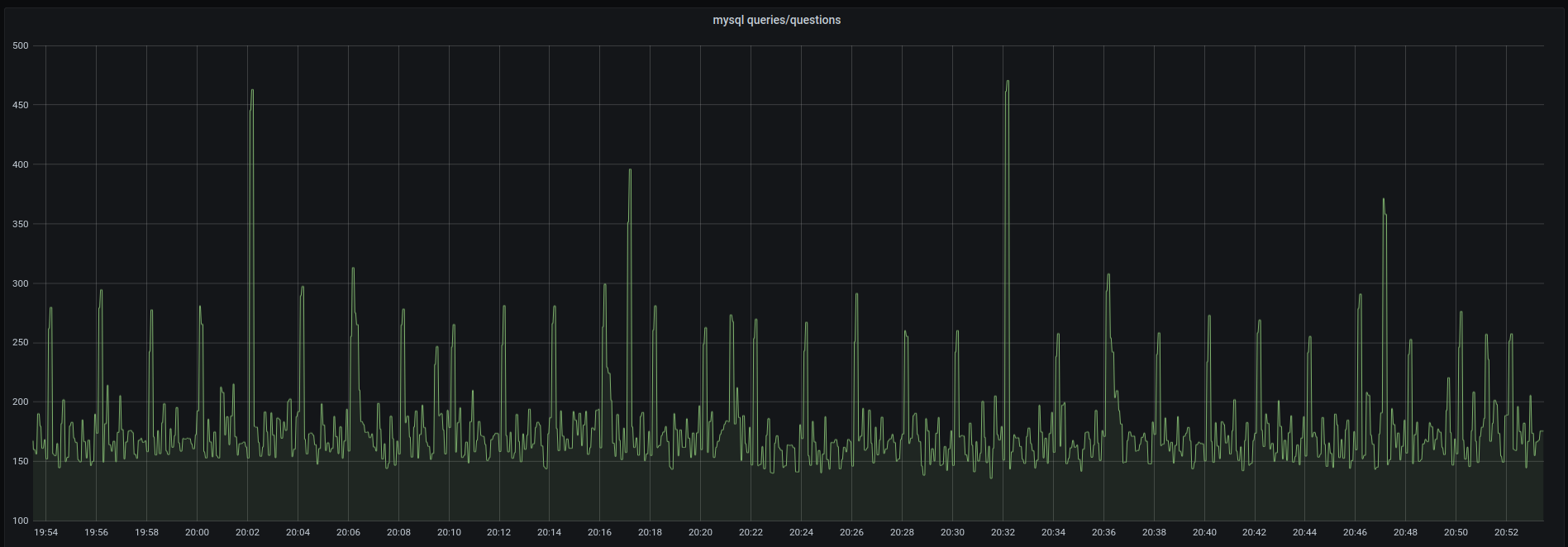Click the 20:10 time axis label
Viewport: 1568px width, 547px height.
(x=449, y=532)
